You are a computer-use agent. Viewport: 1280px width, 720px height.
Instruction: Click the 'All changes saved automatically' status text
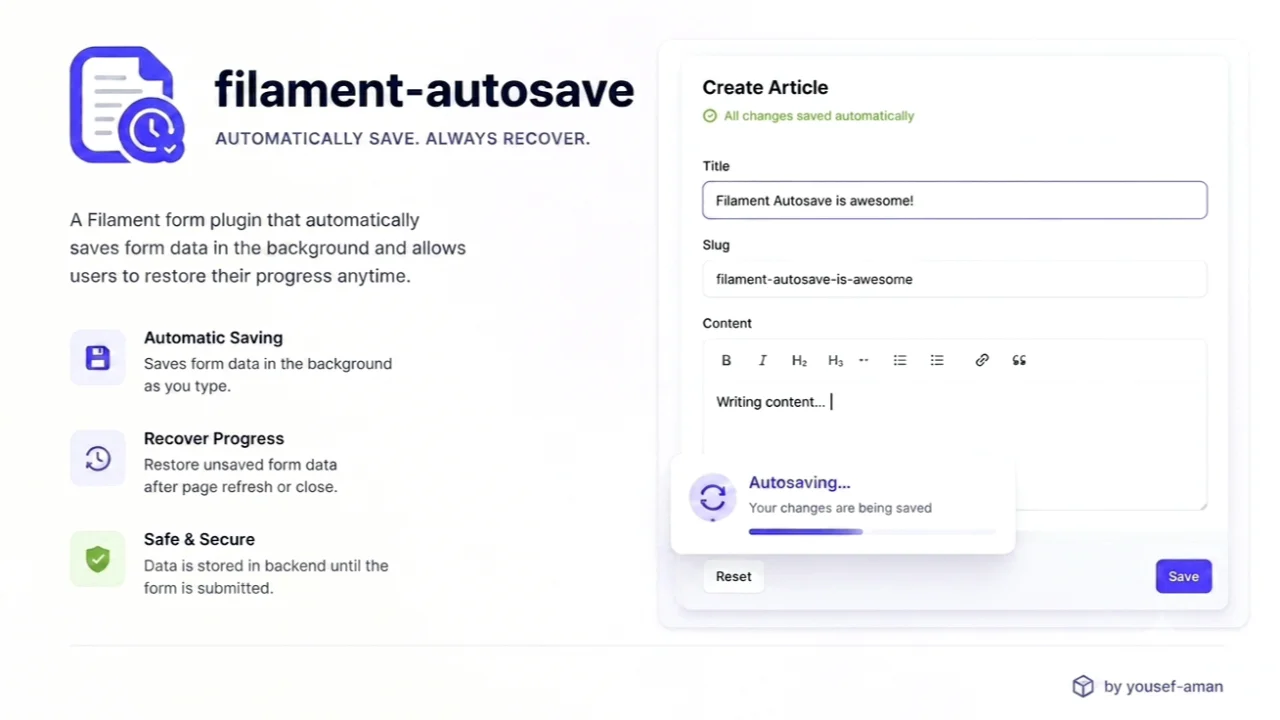819,116
